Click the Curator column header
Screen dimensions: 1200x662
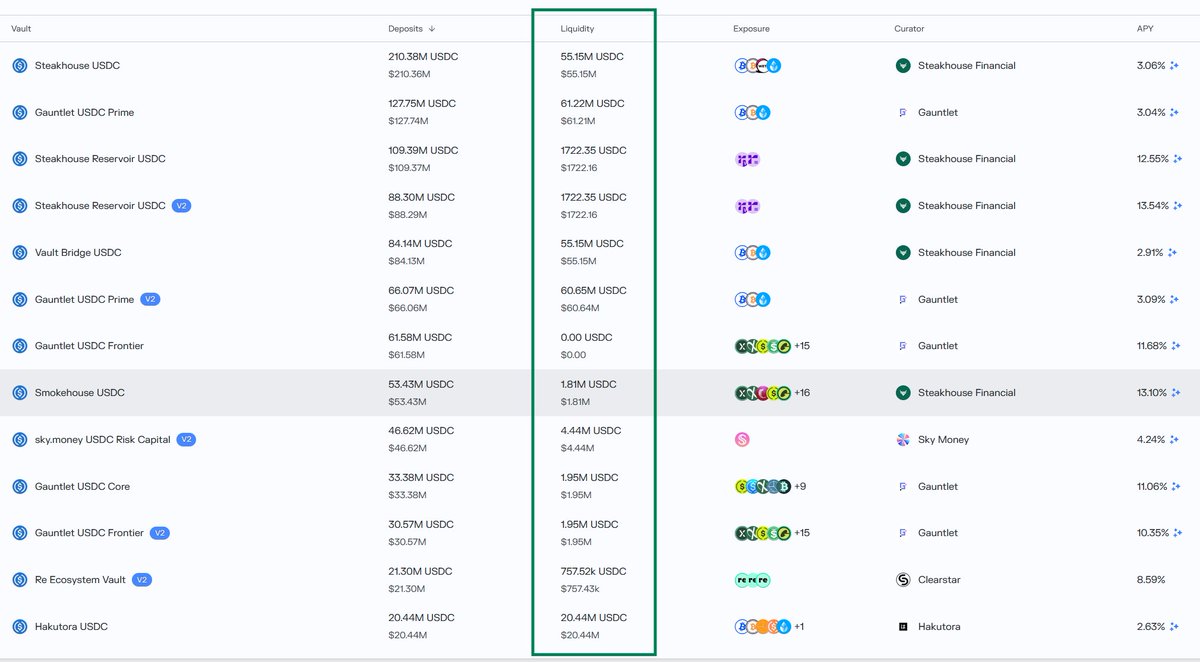pos(909,29)
